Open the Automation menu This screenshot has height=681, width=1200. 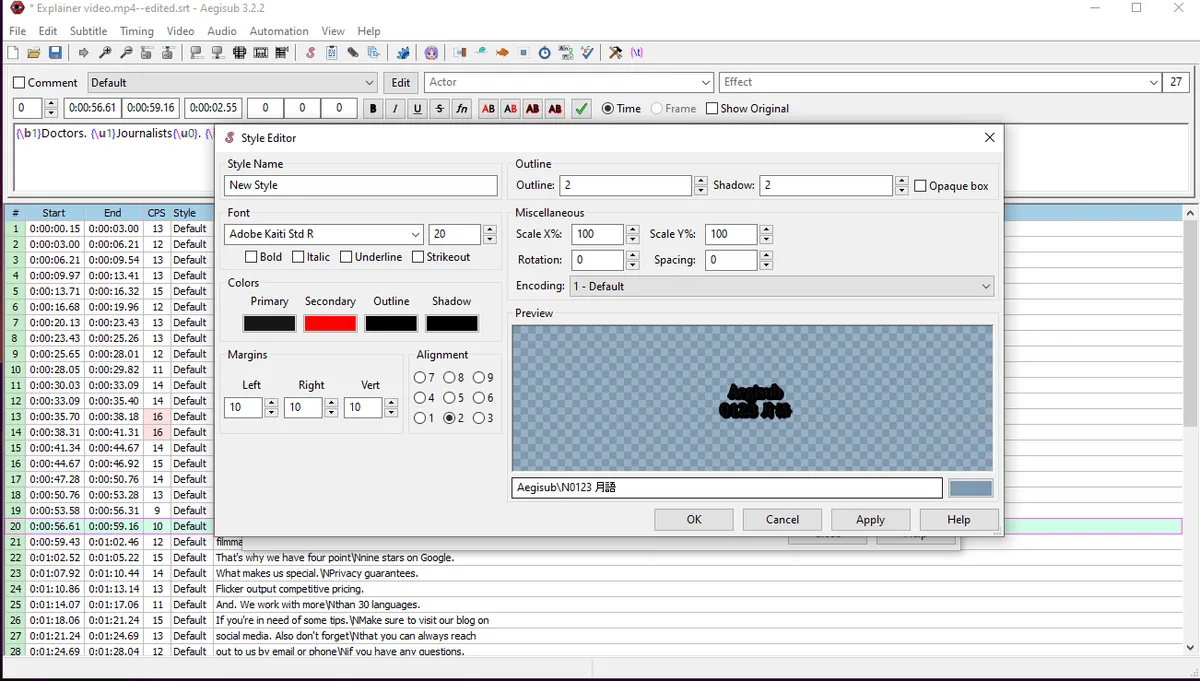[278, 31]
